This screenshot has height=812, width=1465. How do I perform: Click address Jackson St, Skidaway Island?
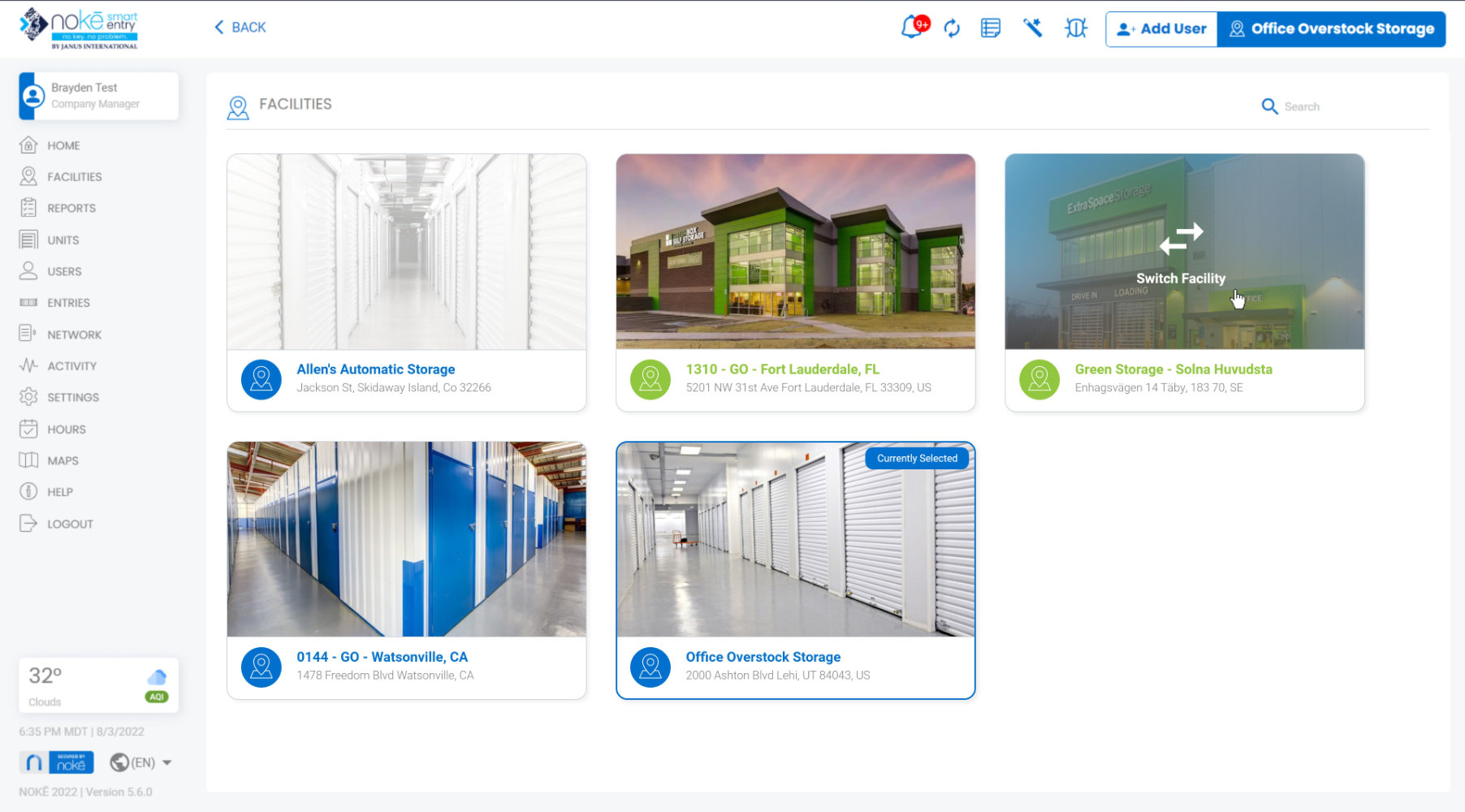394,388
